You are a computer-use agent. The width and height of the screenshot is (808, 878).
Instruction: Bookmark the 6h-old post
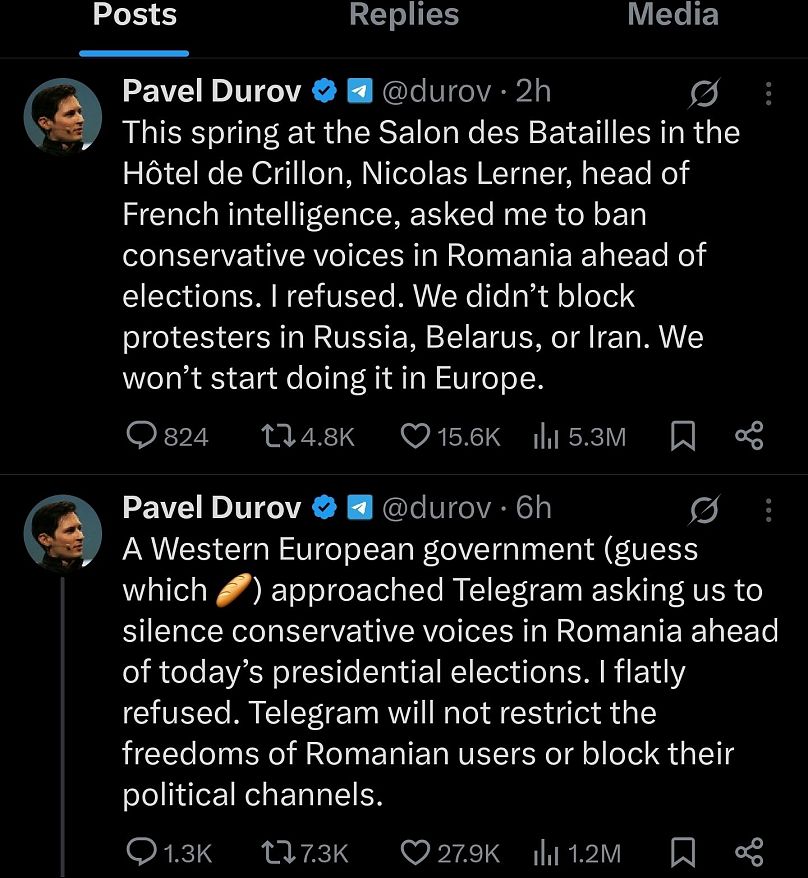point(682,852)
